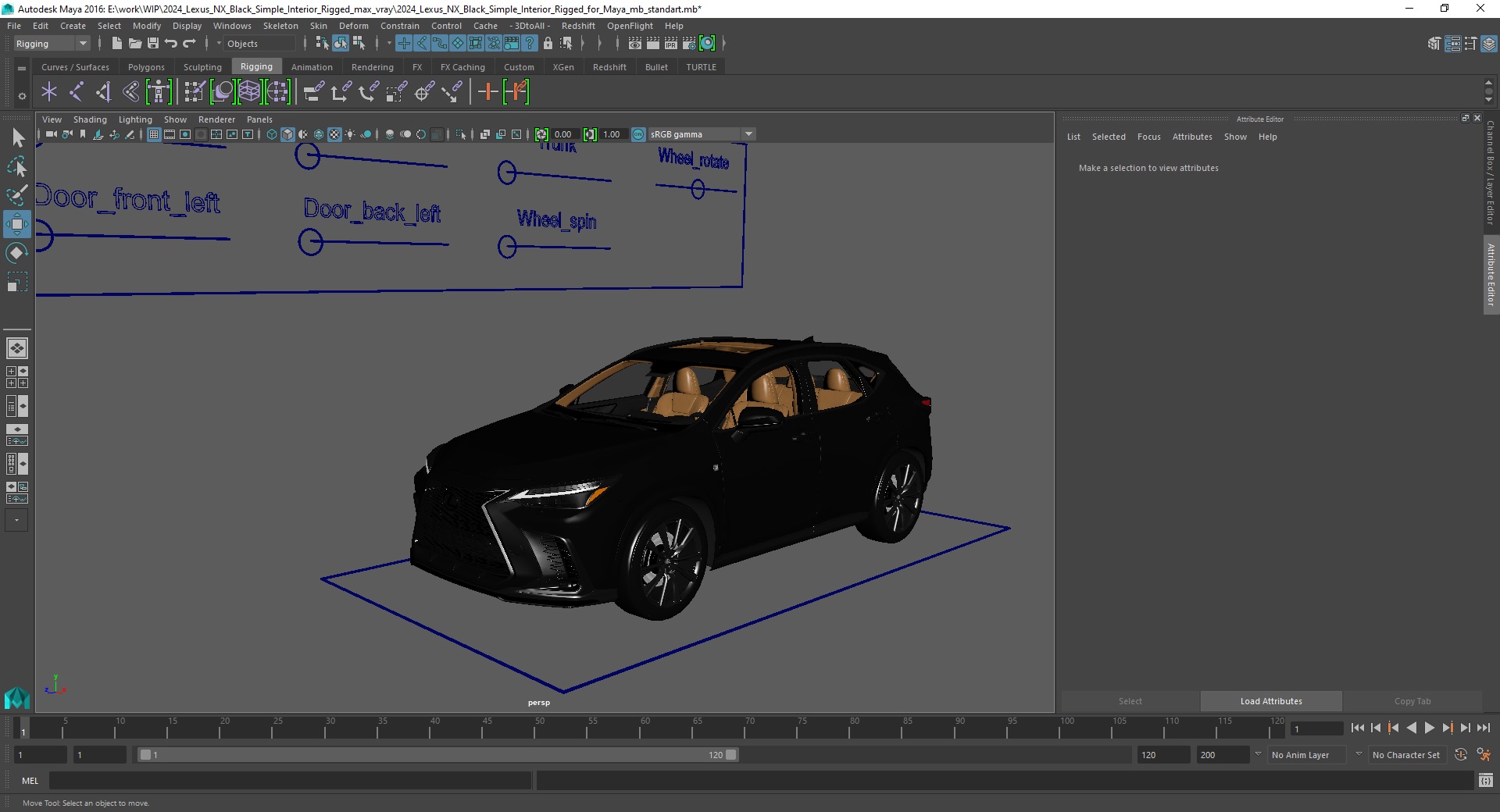1500x812 pixels.
Task: Play the animation forwards
Action: (x=1429, y=728)
